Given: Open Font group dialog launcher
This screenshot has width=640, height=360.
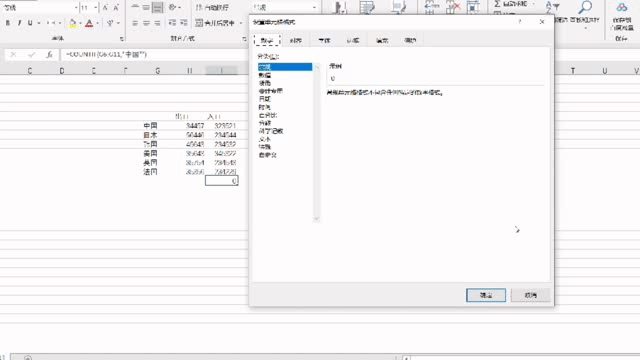Looking at the screenshot, I should (122, 39).
